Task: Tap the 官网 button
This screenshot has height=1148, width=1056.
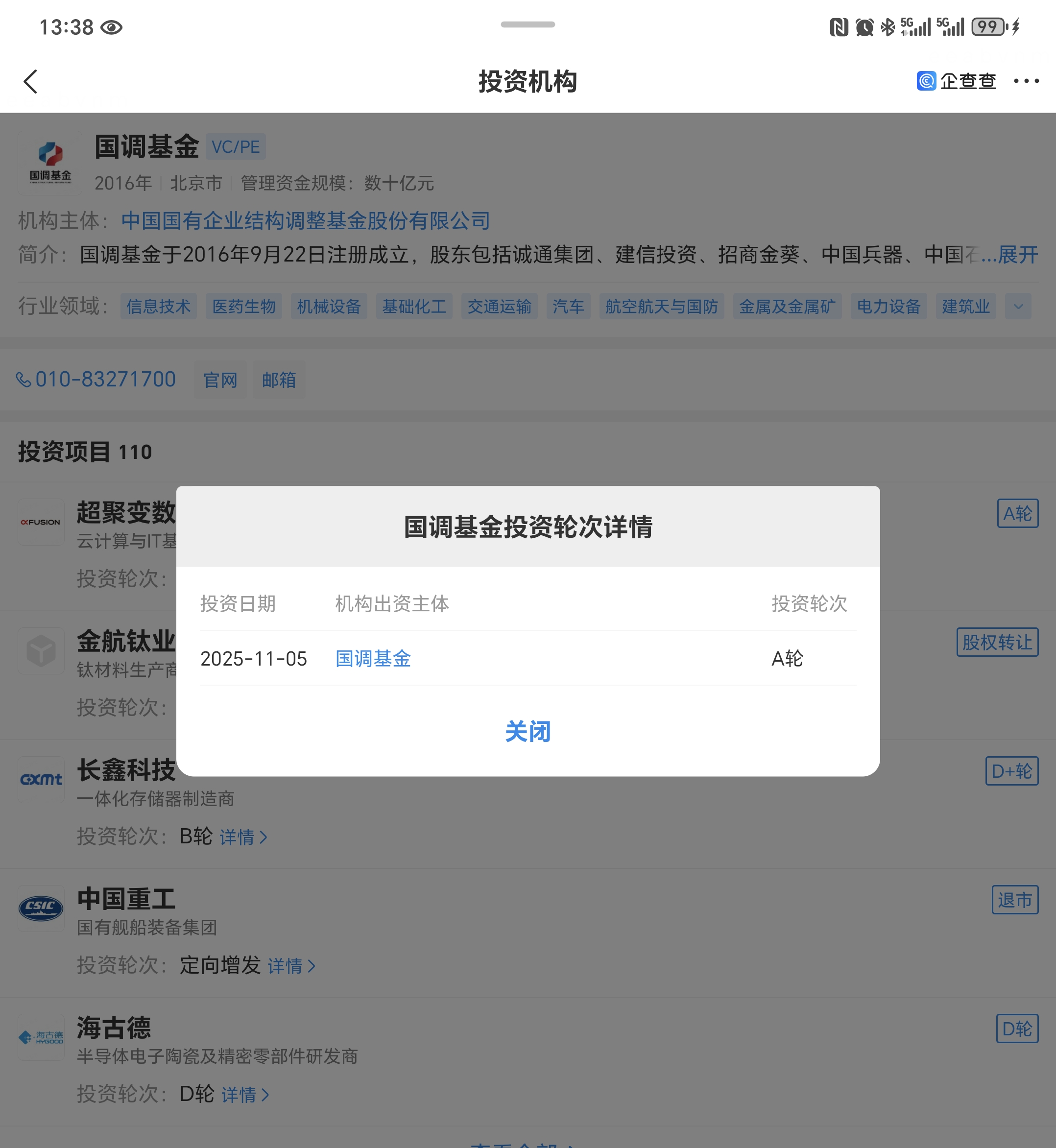Action: coord(220,380)
